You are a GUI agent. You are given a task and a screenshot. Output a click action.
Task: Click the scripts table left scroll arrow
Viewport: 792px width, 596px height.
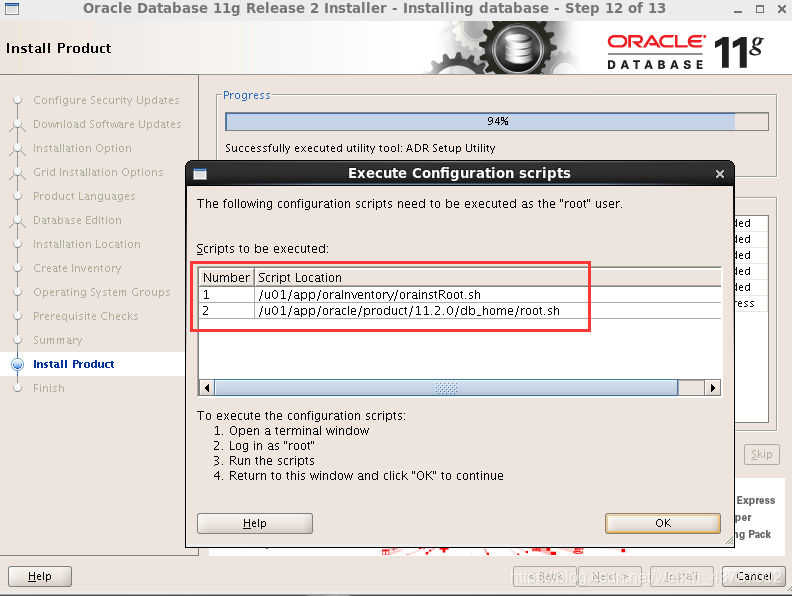pyautogui.click(x=207, y=388)
